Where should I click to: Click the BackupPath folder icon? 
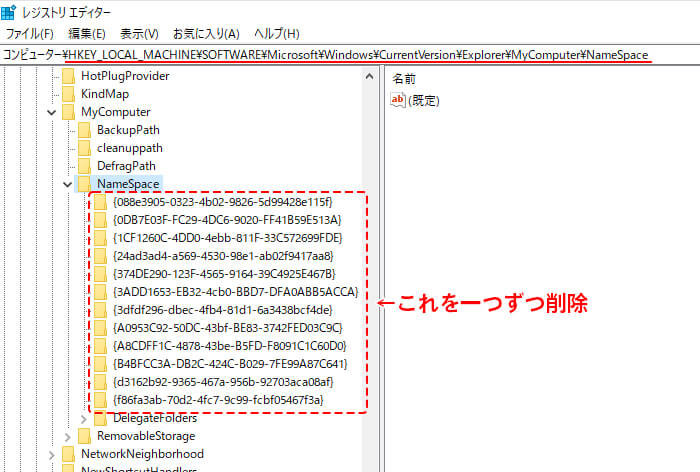tap(84, 130)
